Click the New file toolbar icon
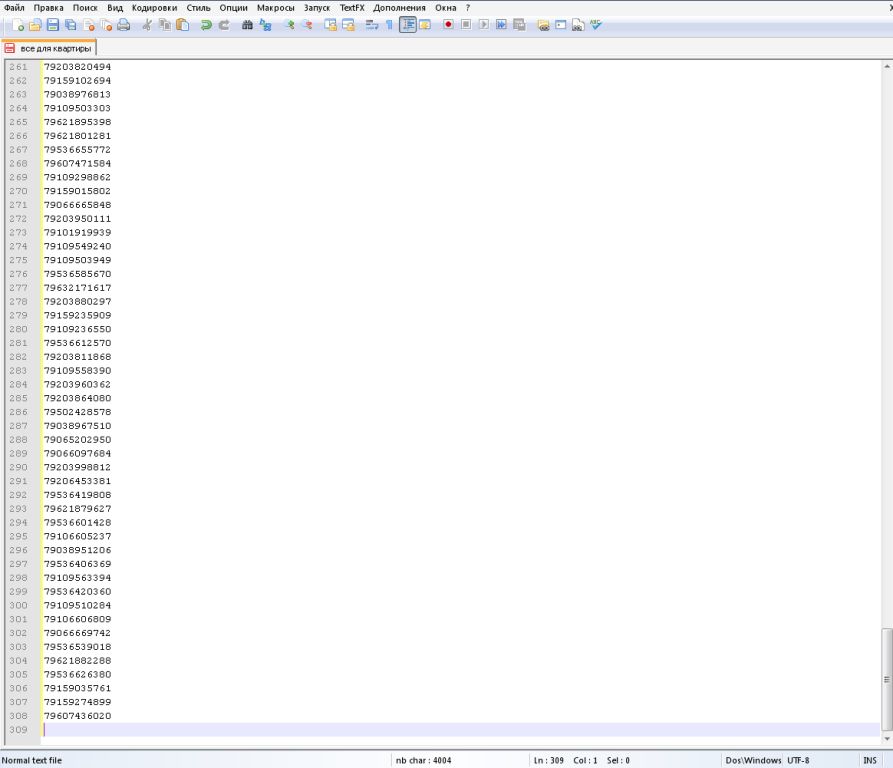This screenshot has height=768, width=893. click(17, 24)
